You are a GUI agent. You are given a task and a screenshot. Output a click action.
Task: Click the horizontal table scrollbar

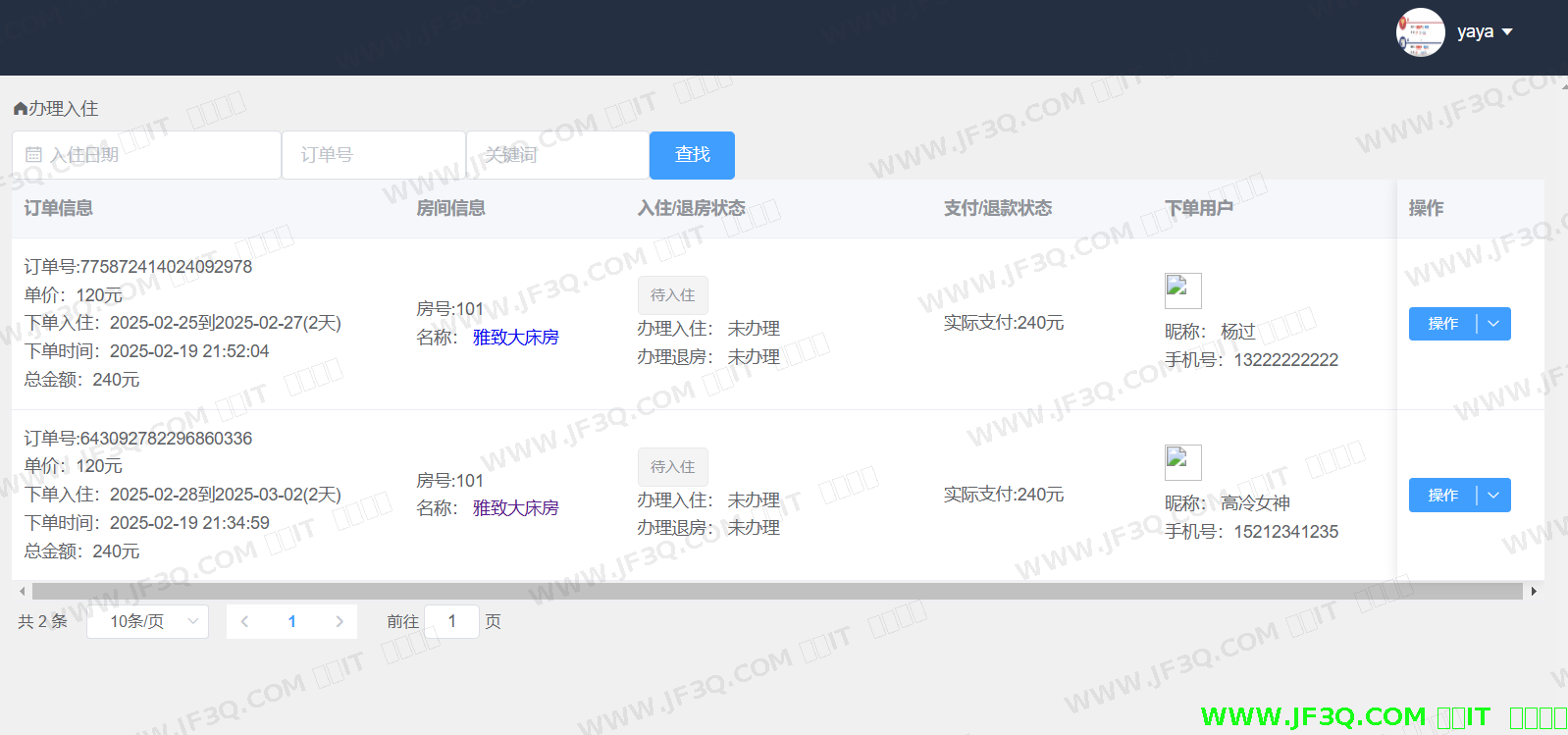coord(775,591)
